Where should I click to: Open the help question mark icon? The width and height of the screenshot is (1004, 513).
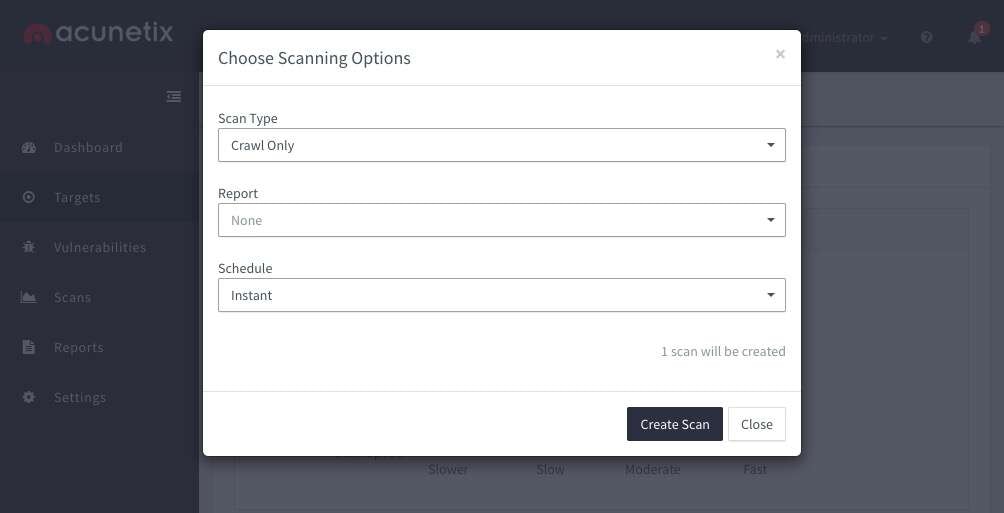point(927,38)
